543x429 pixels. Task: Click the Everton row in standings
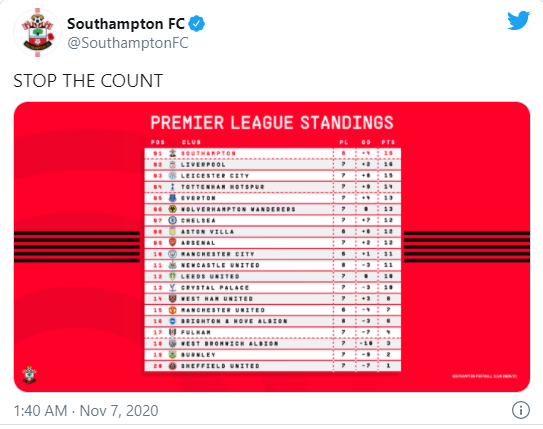point(273,198)
